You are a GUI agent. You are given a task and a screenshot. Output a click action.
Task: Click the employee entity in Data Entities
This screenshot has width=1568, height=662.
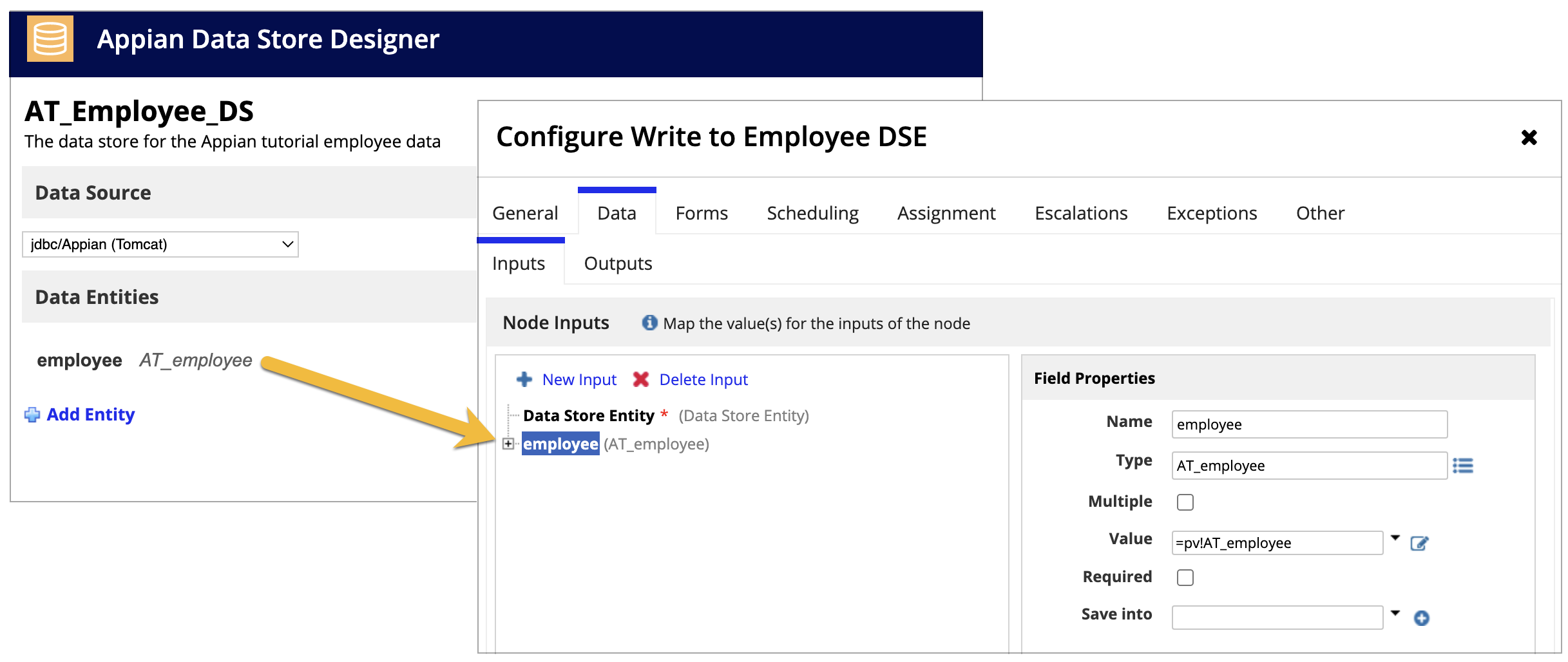(80, 360)
